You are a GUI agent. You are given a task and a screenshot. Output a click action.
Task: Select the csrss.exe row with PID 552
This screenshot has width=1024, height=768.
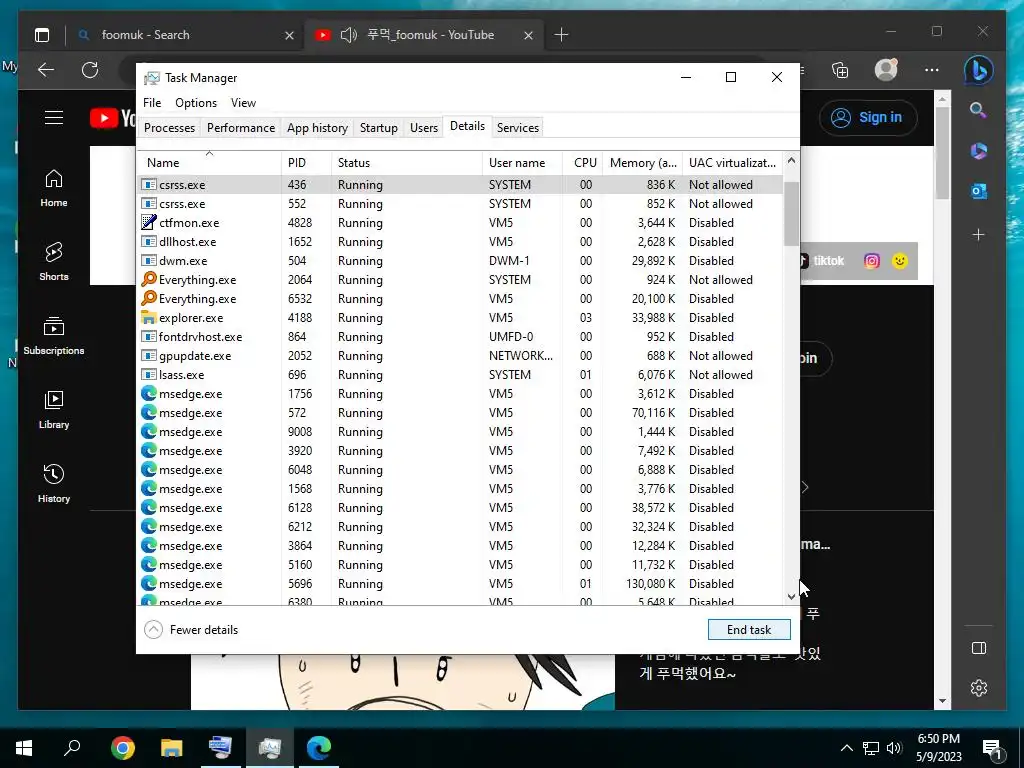[x=460, y=204]
